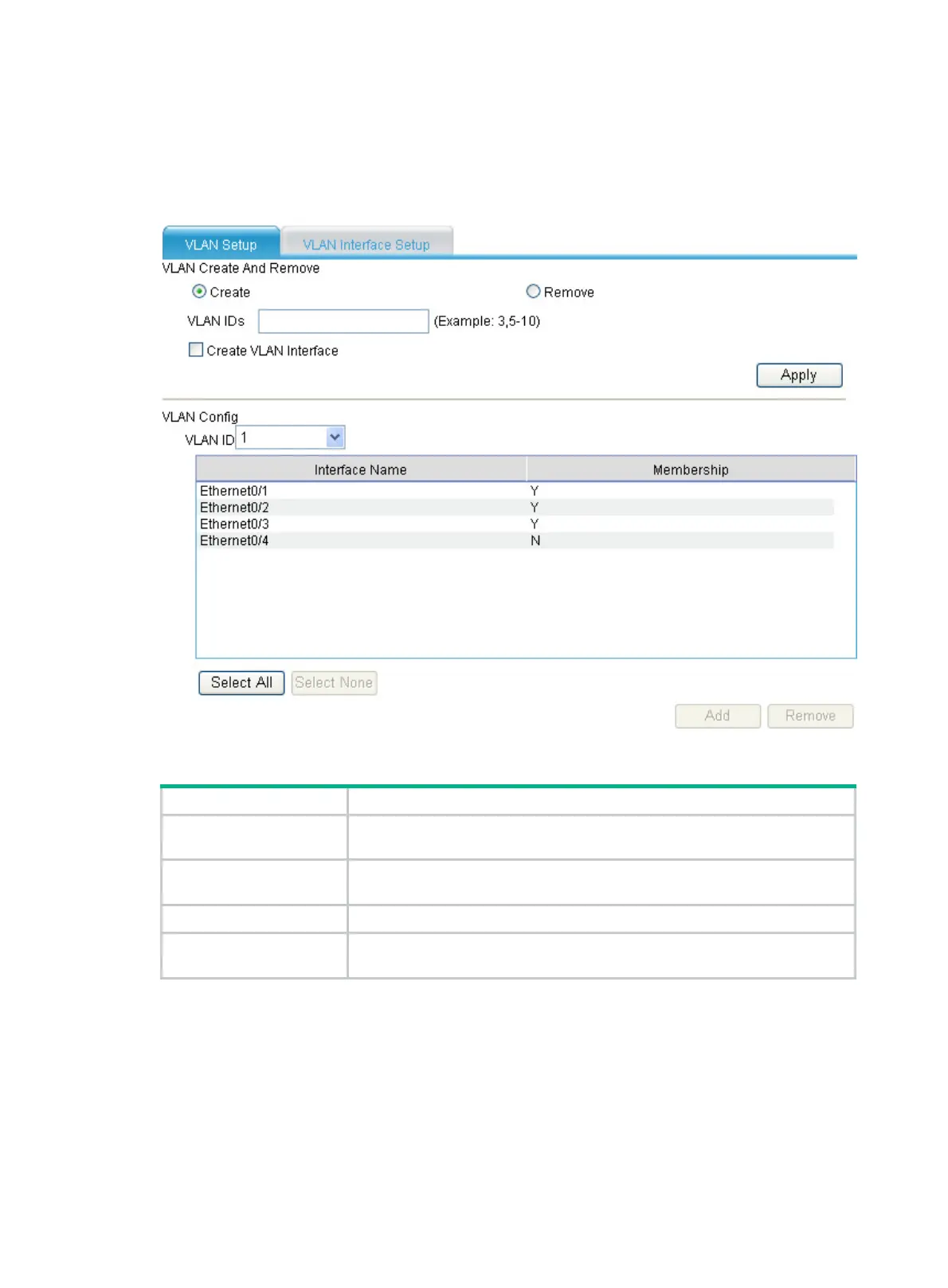The width and height of the screenshot is (948, 1288).
Task: Switch to the VLAN Setup tab
Action: [221, 243]
